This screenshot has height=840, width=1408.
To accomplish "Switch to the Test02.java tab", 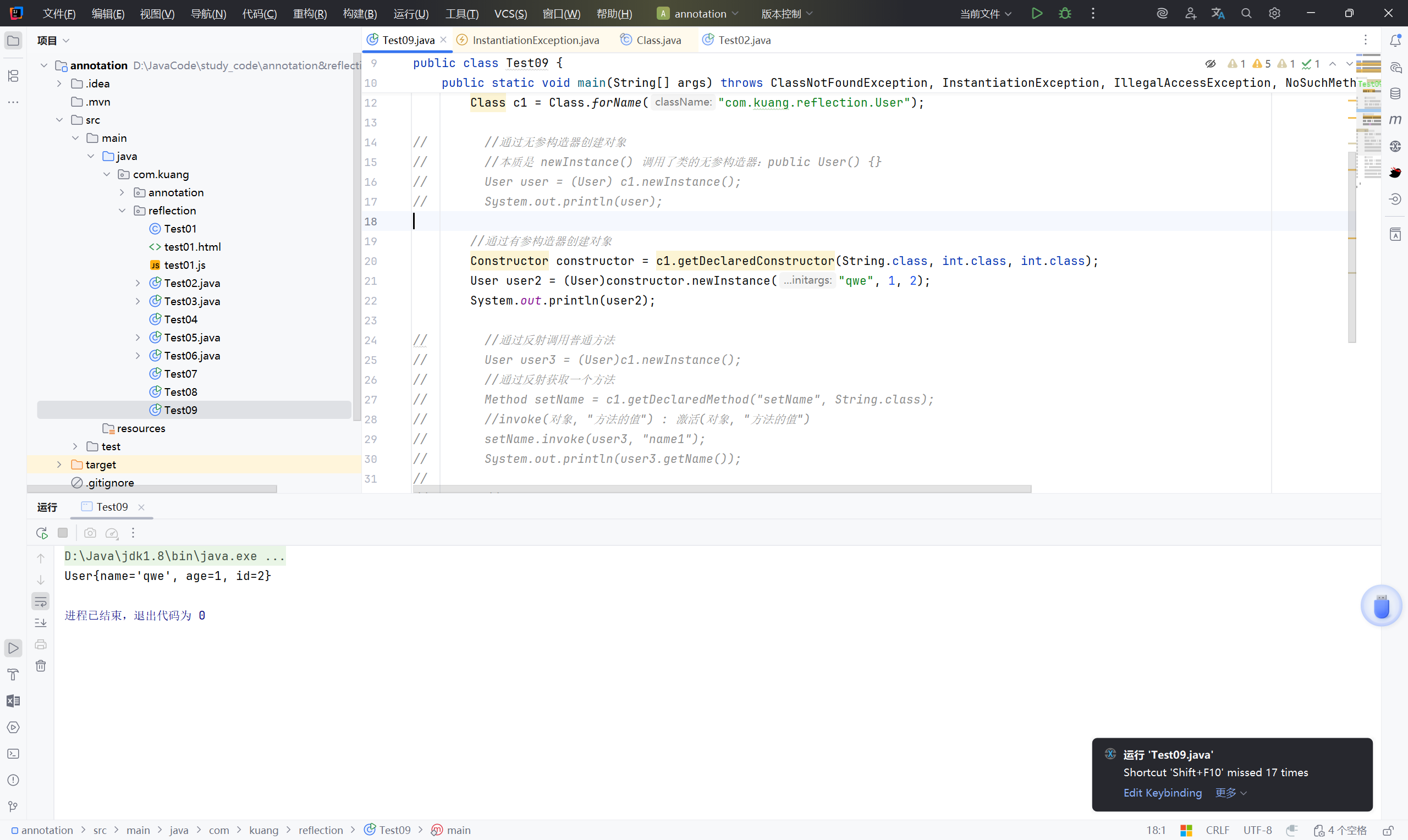I will click(744, 40).
